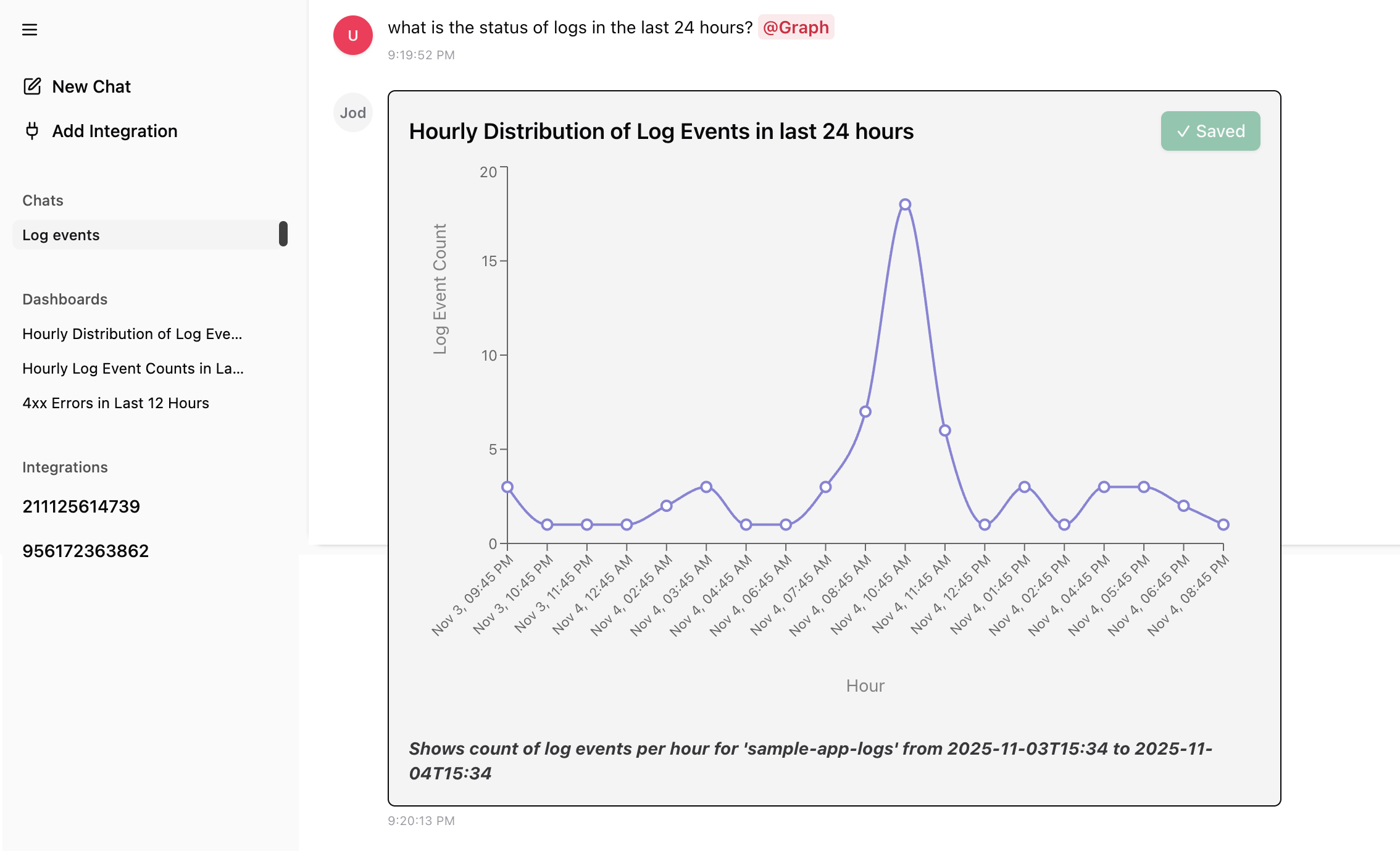Open Hourly Distribution of Log Eve... dashboard
The image size is (1400, 851).
(x=132, y=334)
